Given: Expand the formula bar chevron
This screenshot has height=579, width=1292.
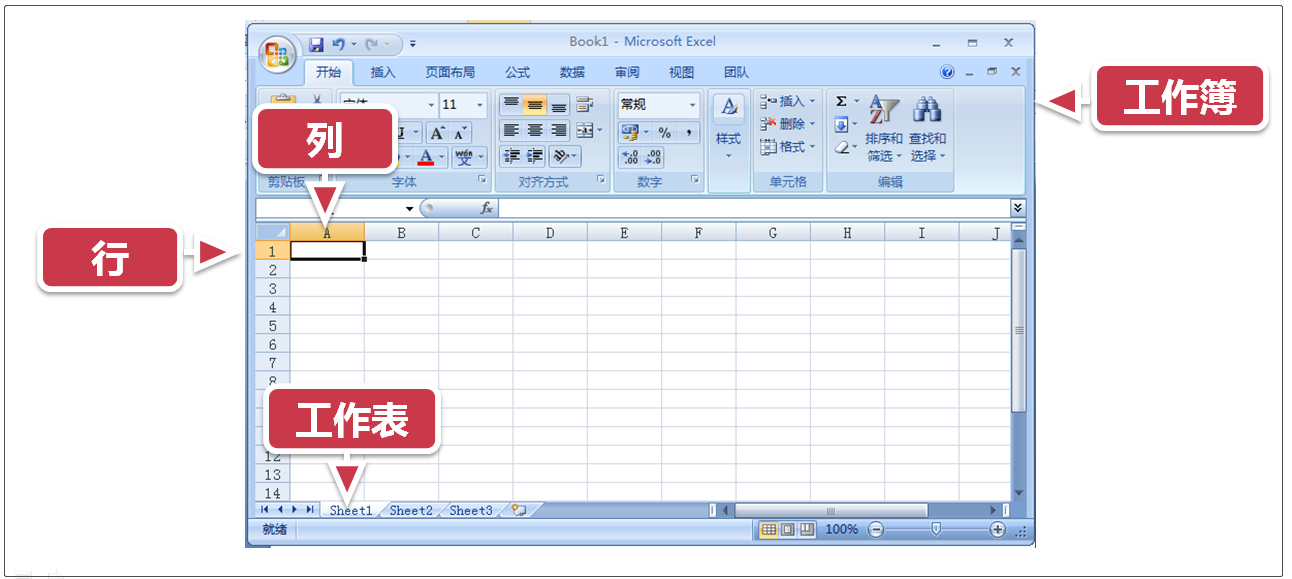Looking at the screenshot, I should coord(1018,207).
